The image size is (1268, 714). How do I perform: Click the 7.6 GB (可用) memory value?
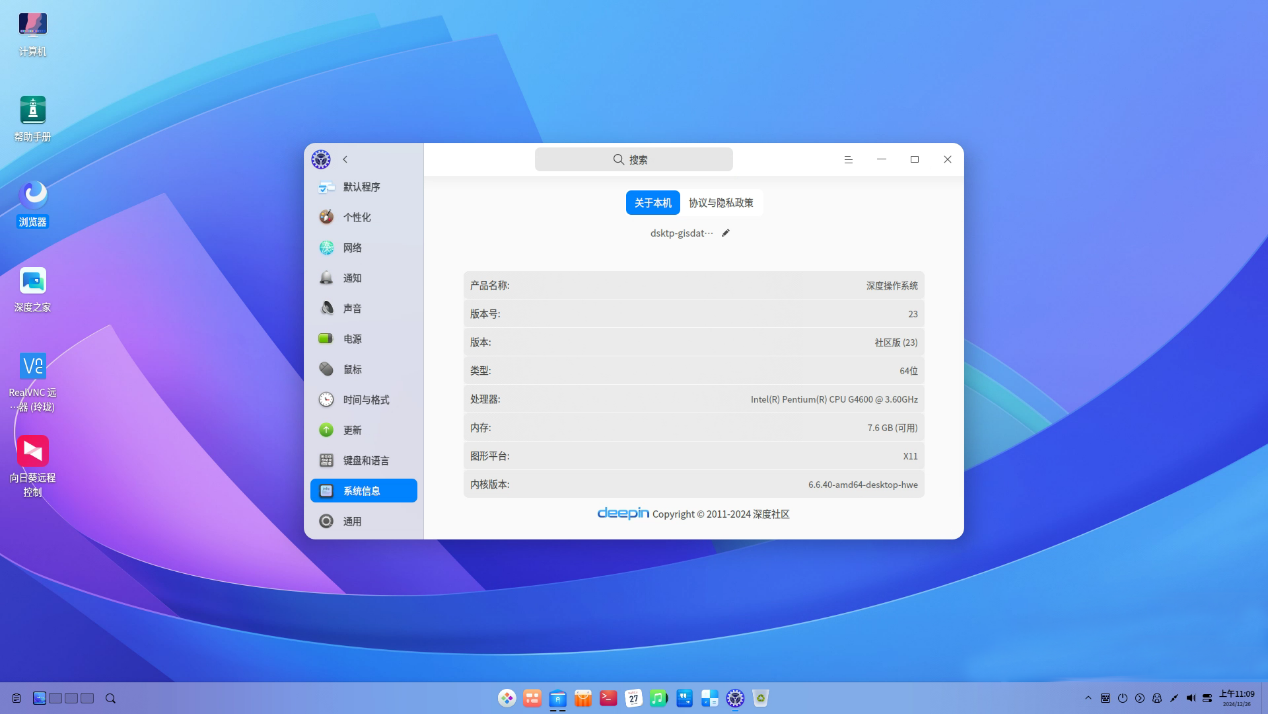pos(892,428)
